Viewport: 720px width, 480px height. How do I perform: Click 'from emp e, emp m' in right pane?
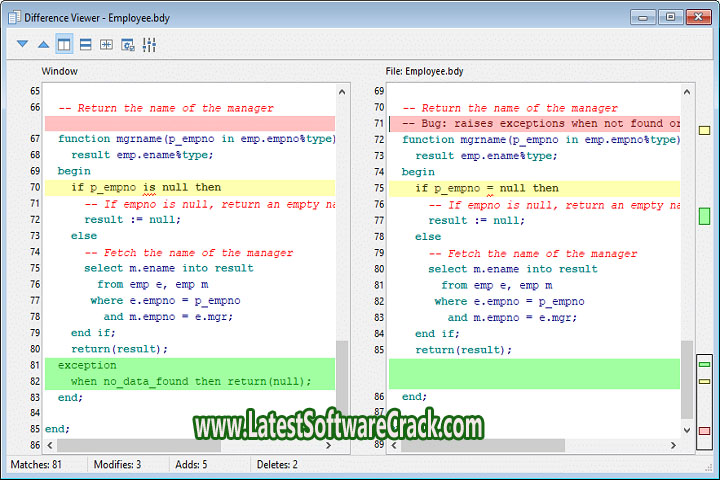pos(497,285)
